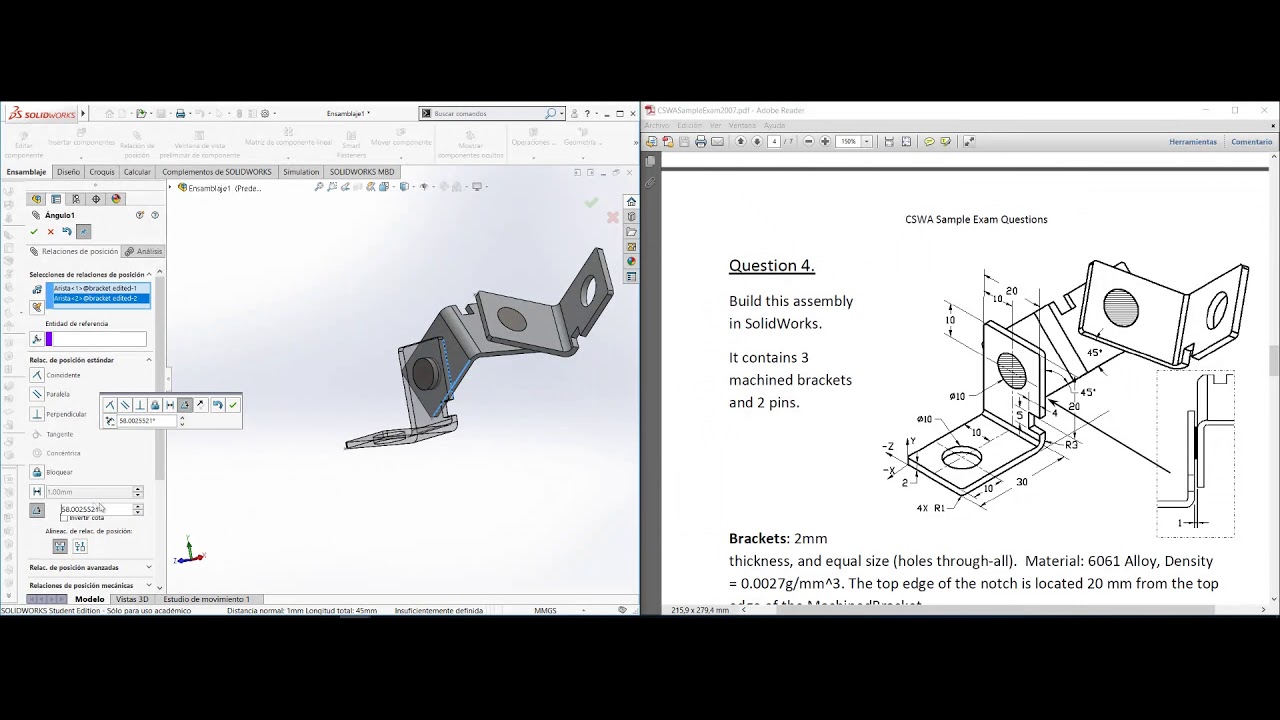Expand Relaciones de posición mecánicas section
This screenshot has height=720, width=1280.
tap(149, 585)
